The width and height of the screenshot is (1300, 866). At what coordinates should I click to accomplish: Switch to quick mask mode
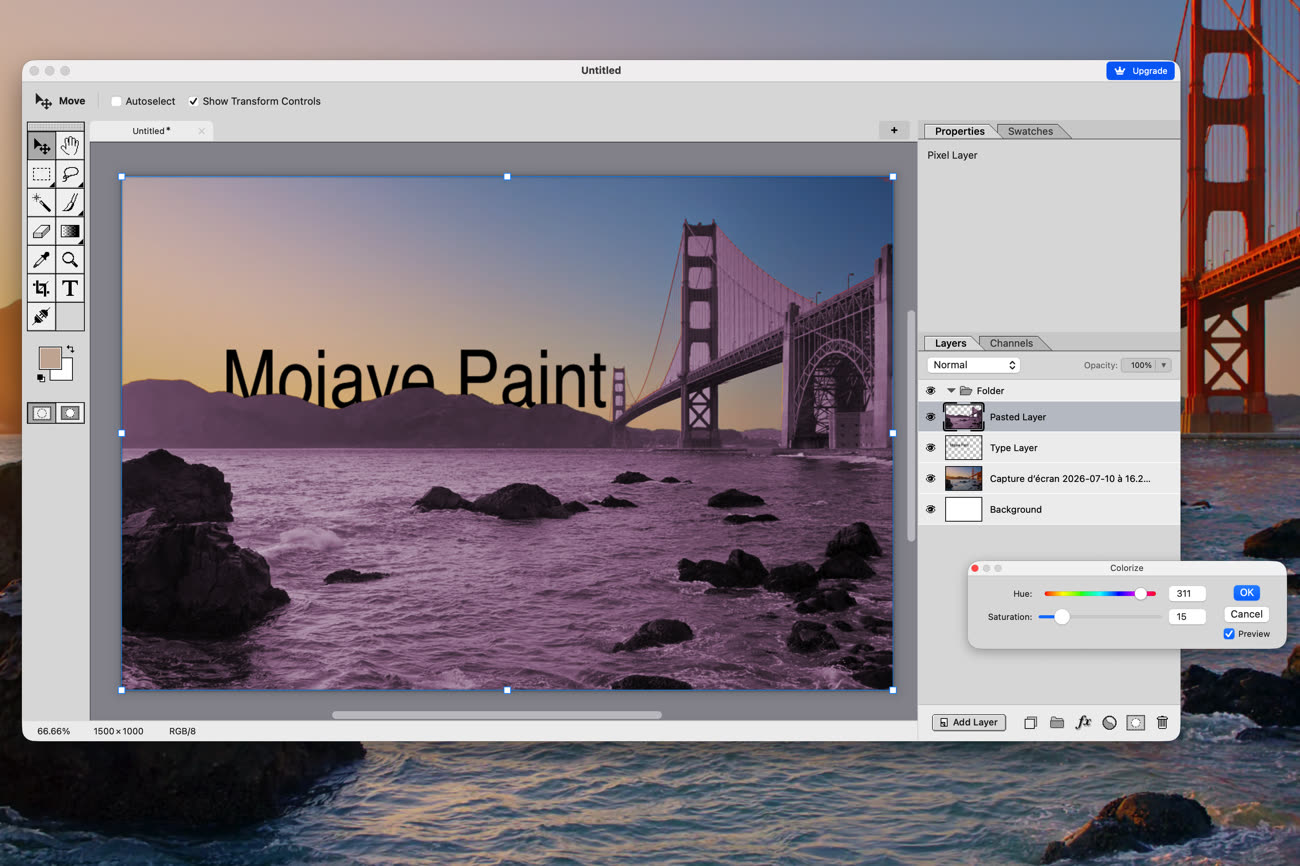pos(70,413)
